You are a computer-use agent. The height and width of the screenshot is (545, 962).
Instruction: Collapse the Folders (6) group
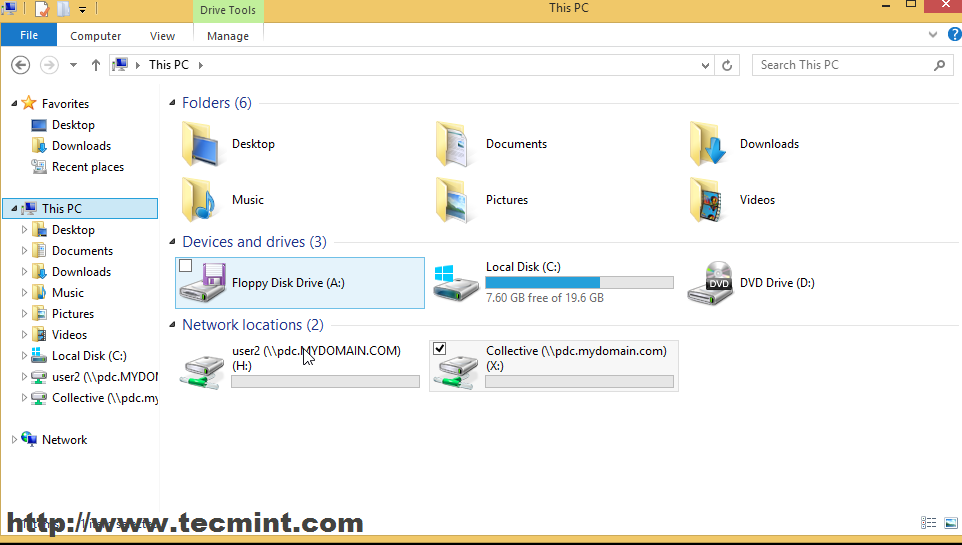172,102
